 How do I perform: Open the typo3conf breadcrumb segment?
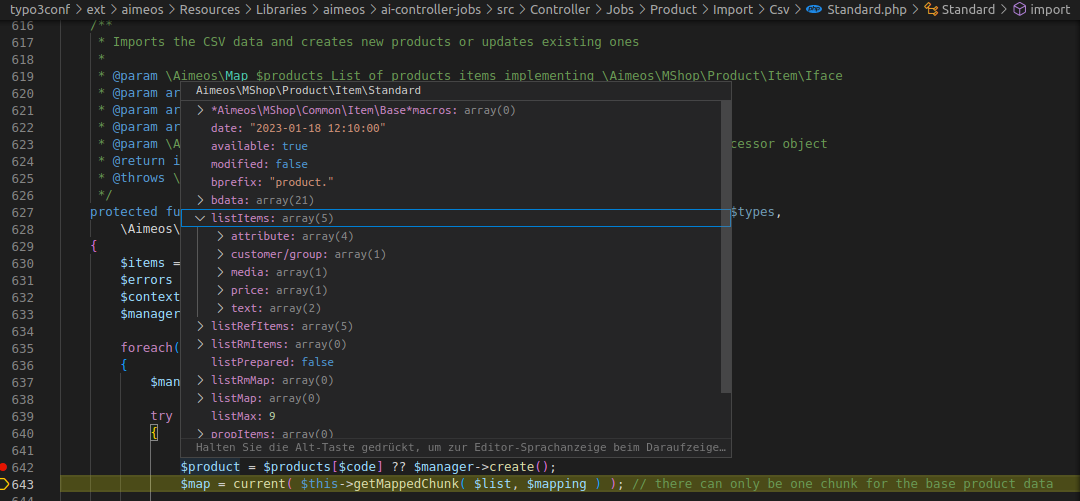pyautogui.click(x=39, y=10)
